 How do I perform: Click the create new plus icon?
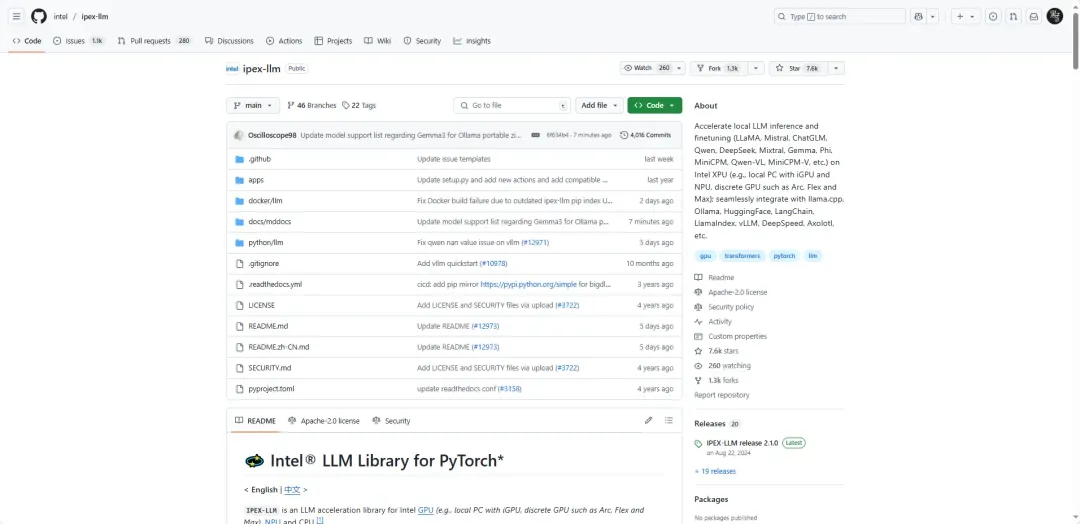tap(959, 17)
